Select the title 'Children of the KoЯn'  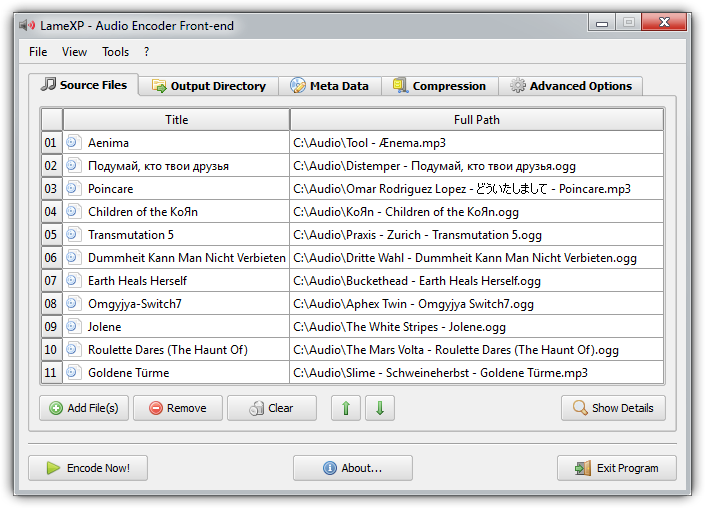coord(143,212)
